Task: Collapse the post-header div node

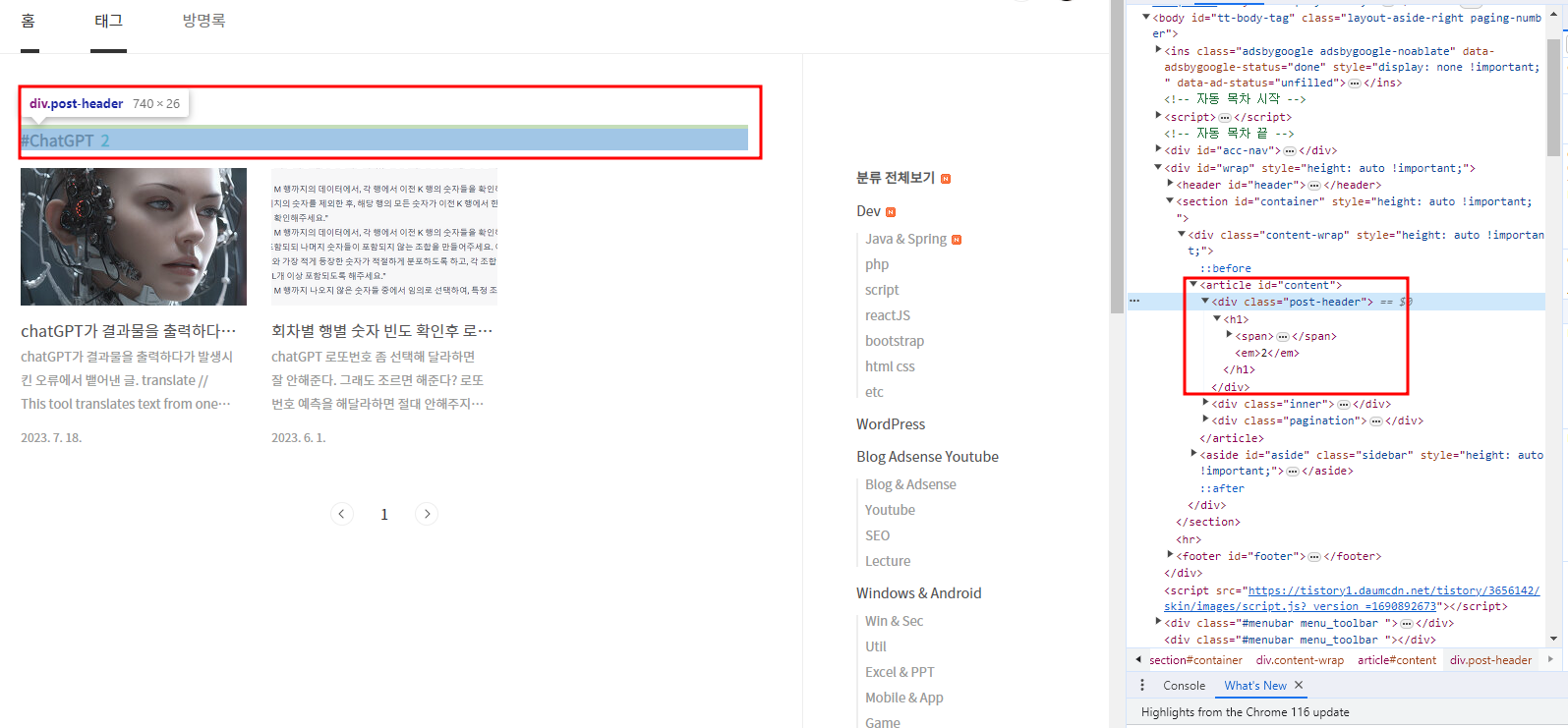Action: (x=1205, y=302)
